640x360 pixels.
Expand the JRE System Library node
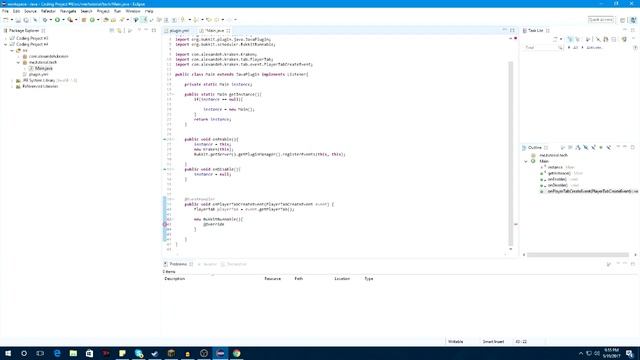coord(12,80)
